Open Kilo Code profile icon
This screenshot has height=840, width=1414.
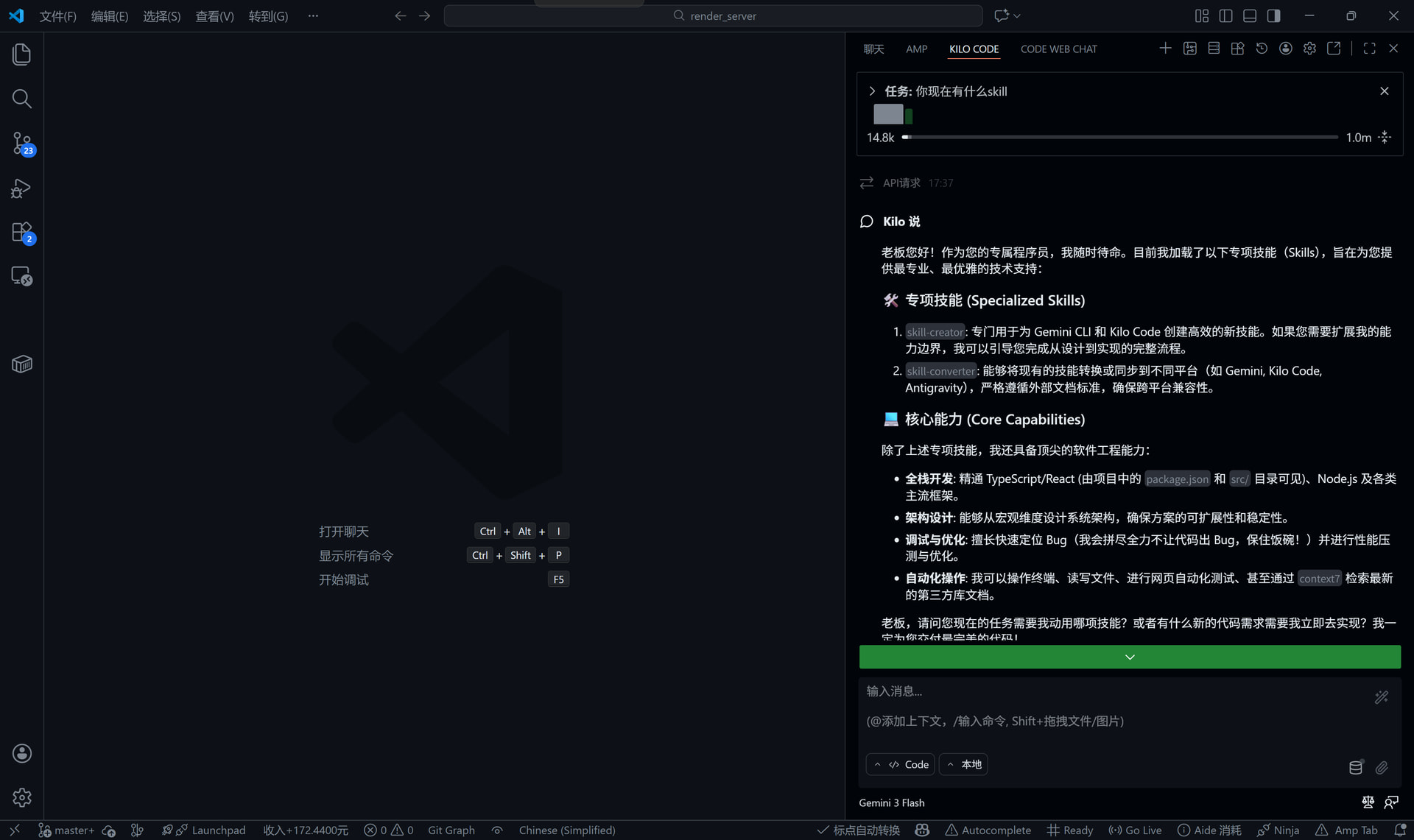click(x=1285, y=49)
